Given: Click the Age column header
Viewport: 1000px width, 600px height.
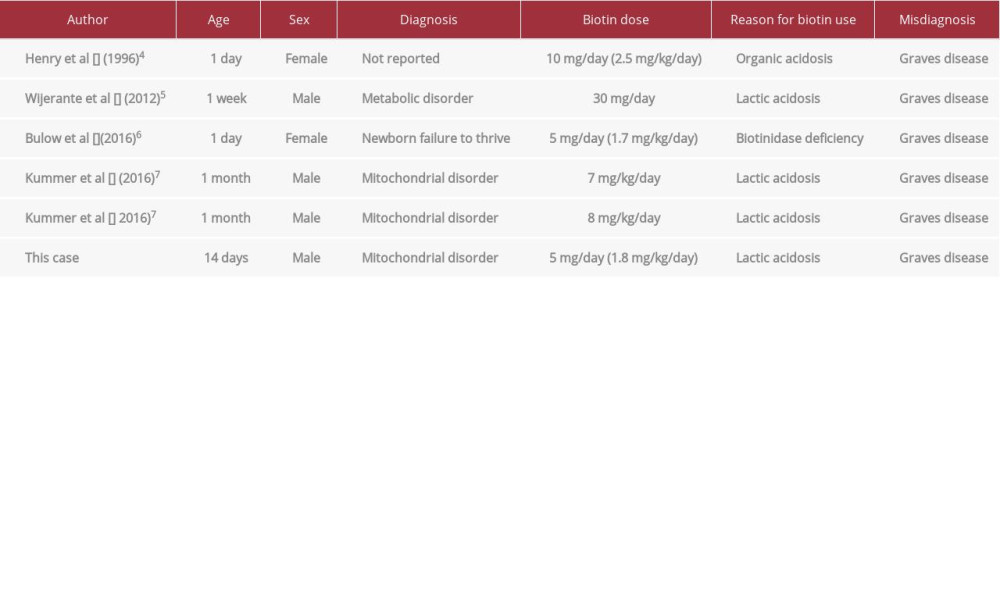Looking at the screenshot, I should point(218,20).
